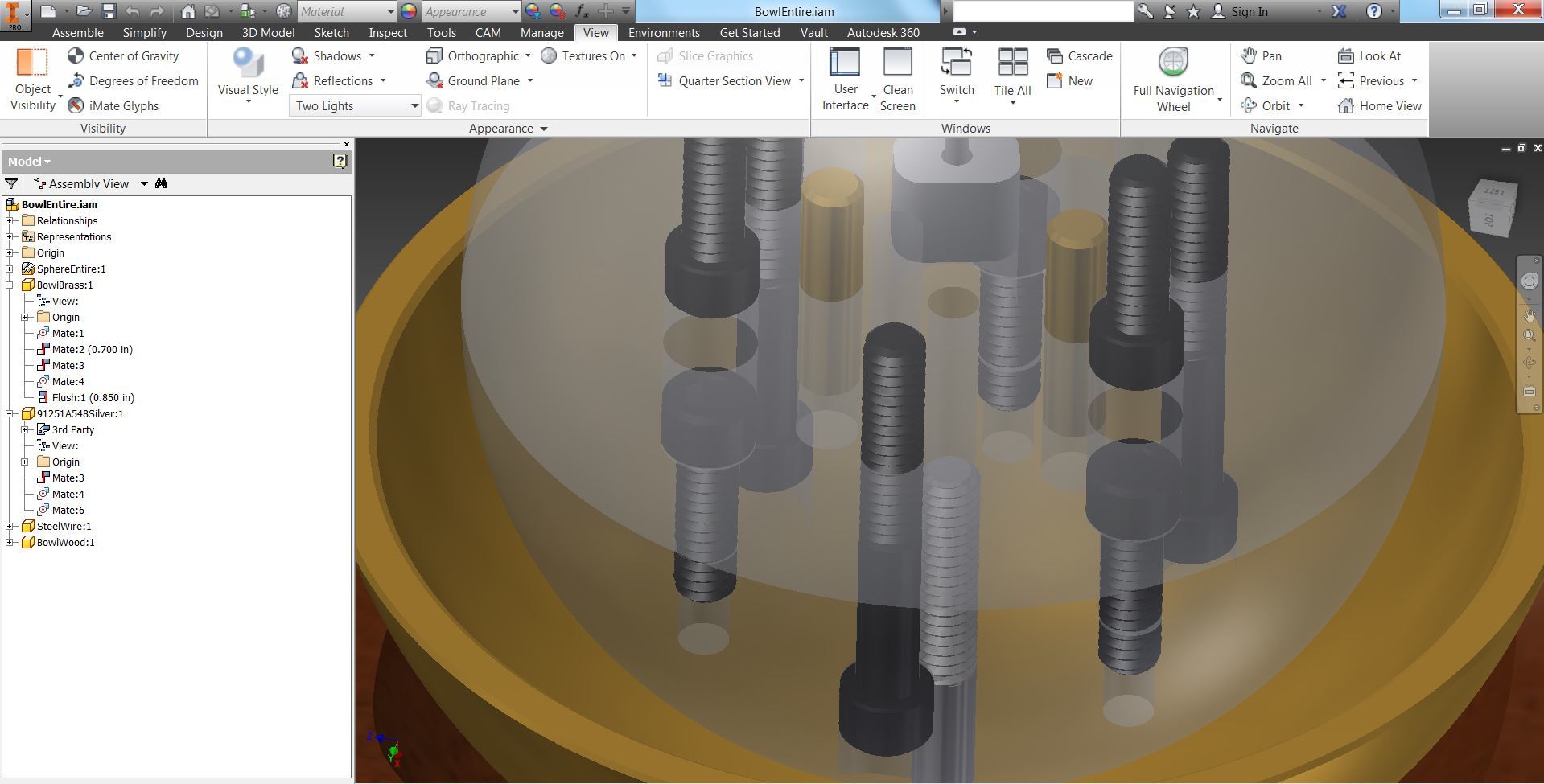Switch to the Manage tab

click(541, 32)
